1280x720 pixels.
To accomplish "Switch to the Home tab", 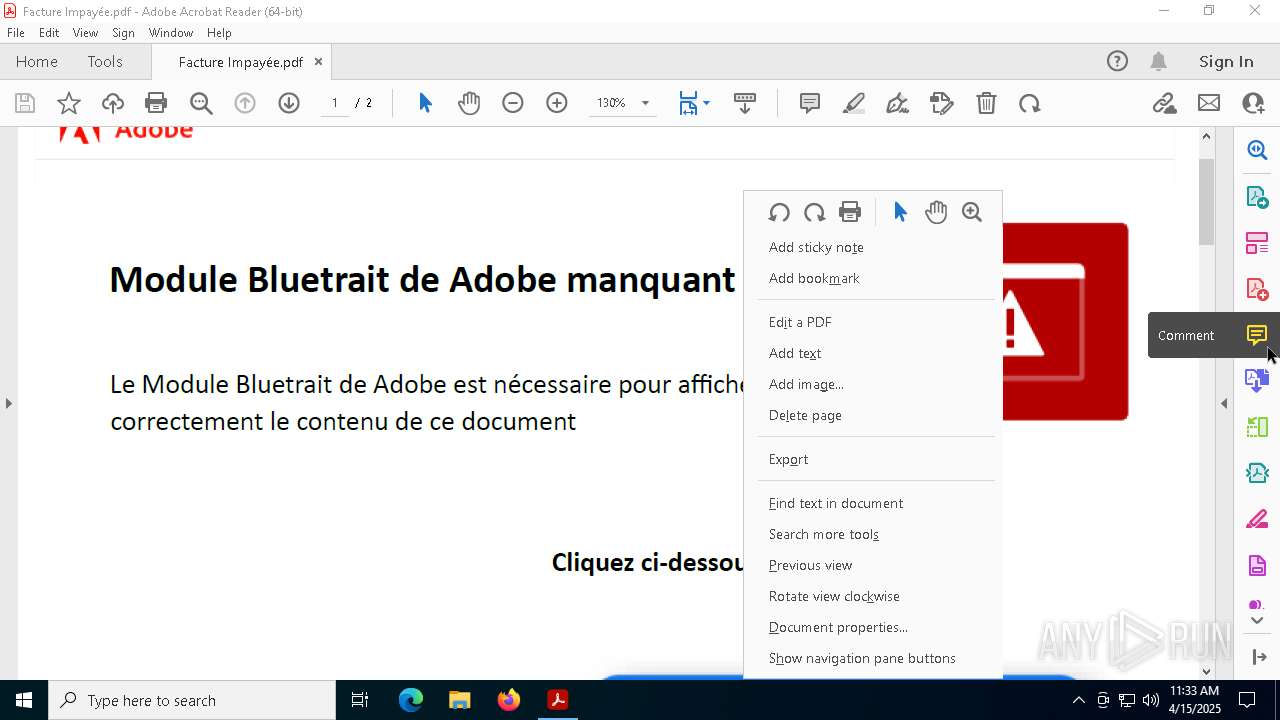I will pos(37,61).
